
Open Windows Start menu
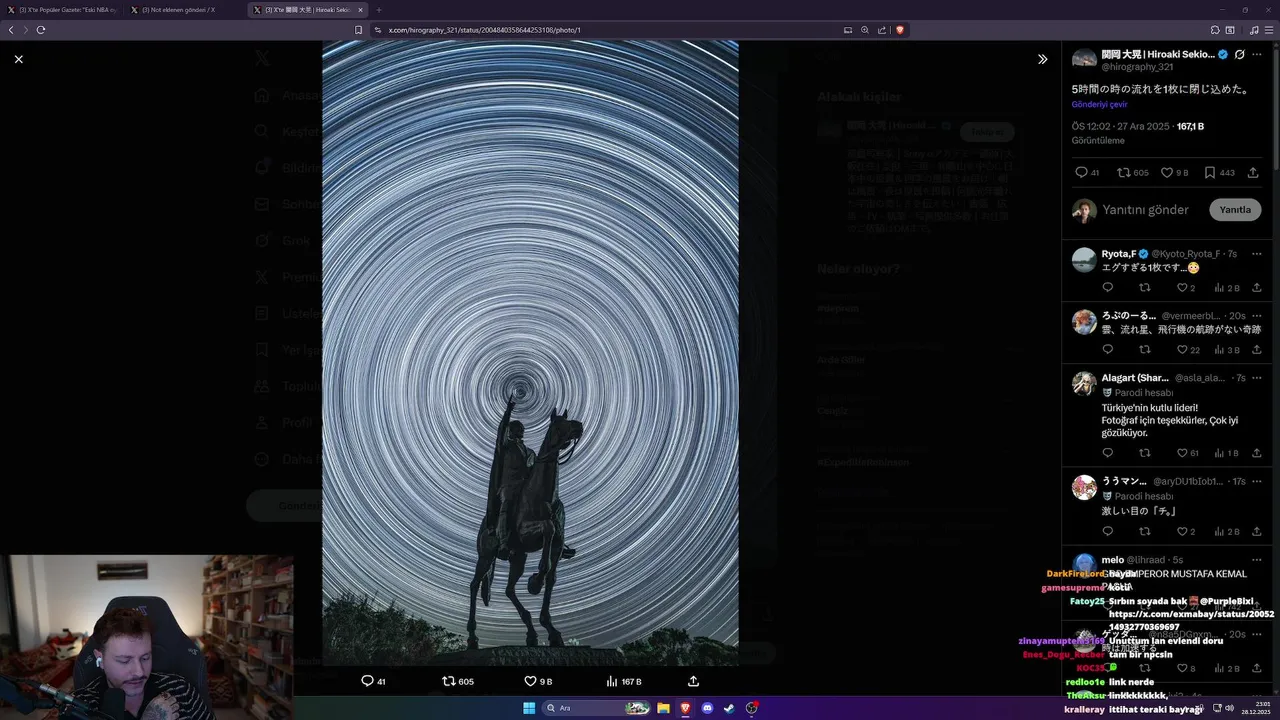click(529, 708)
